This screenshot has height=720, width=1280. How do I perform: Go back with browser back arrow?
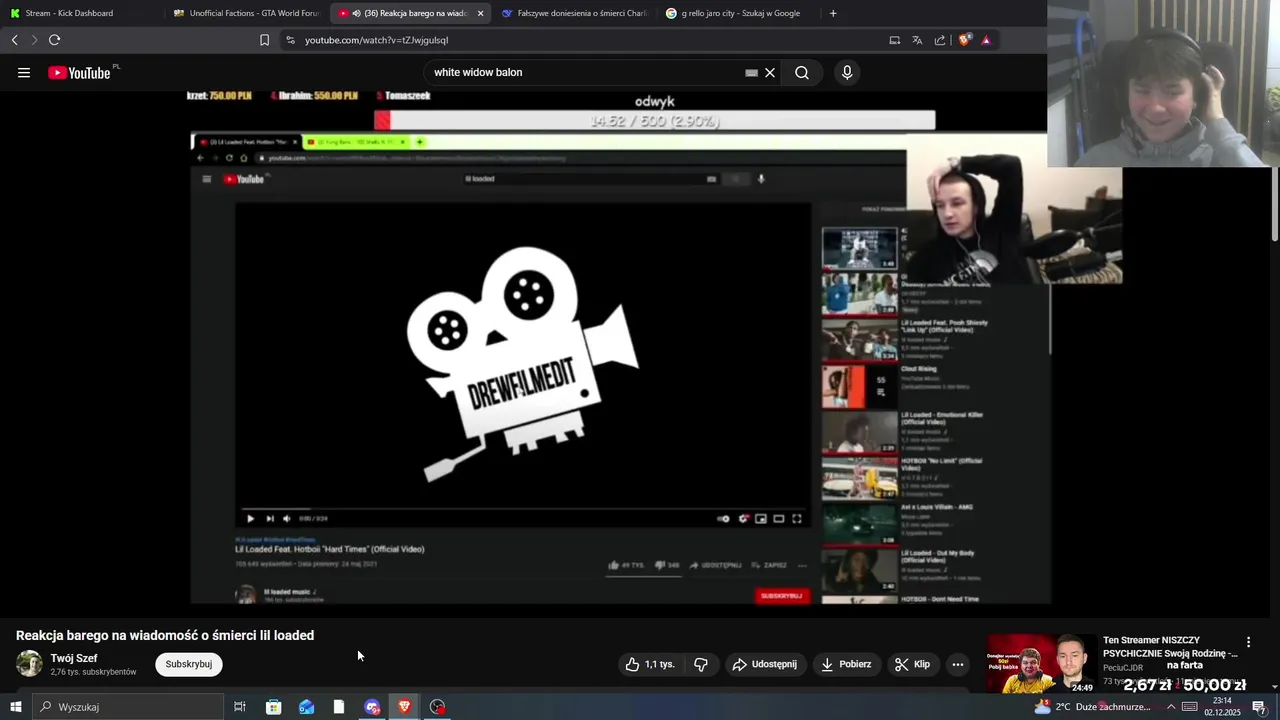tap(14, 40)
